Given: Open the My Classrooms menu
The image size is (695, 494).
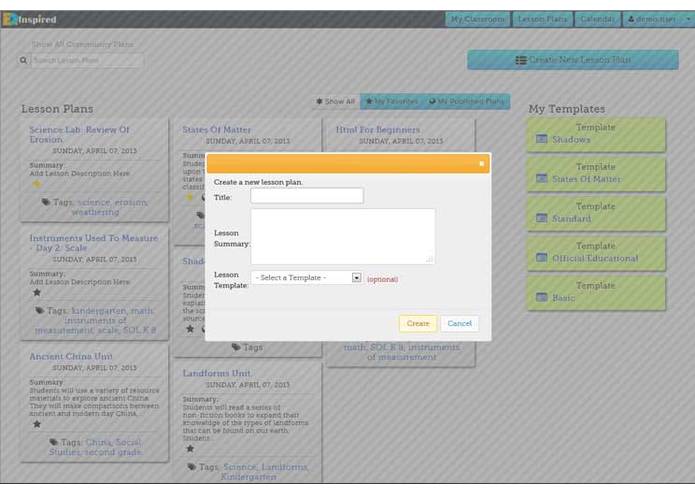Looking at the screenshot, I should tap(477, 19).
